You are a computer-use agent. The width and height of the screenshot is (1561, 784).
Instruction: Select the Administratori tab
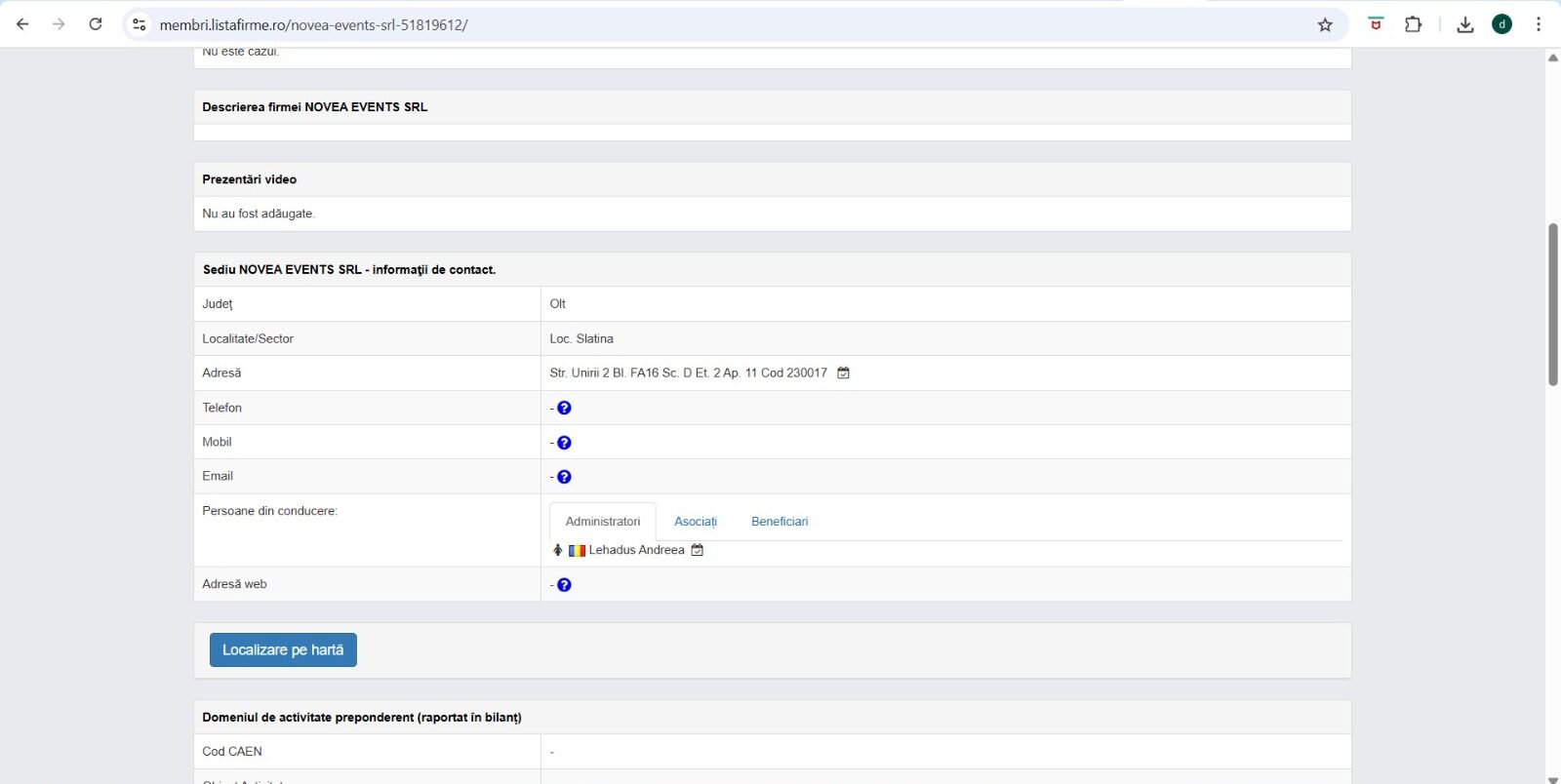603,522
